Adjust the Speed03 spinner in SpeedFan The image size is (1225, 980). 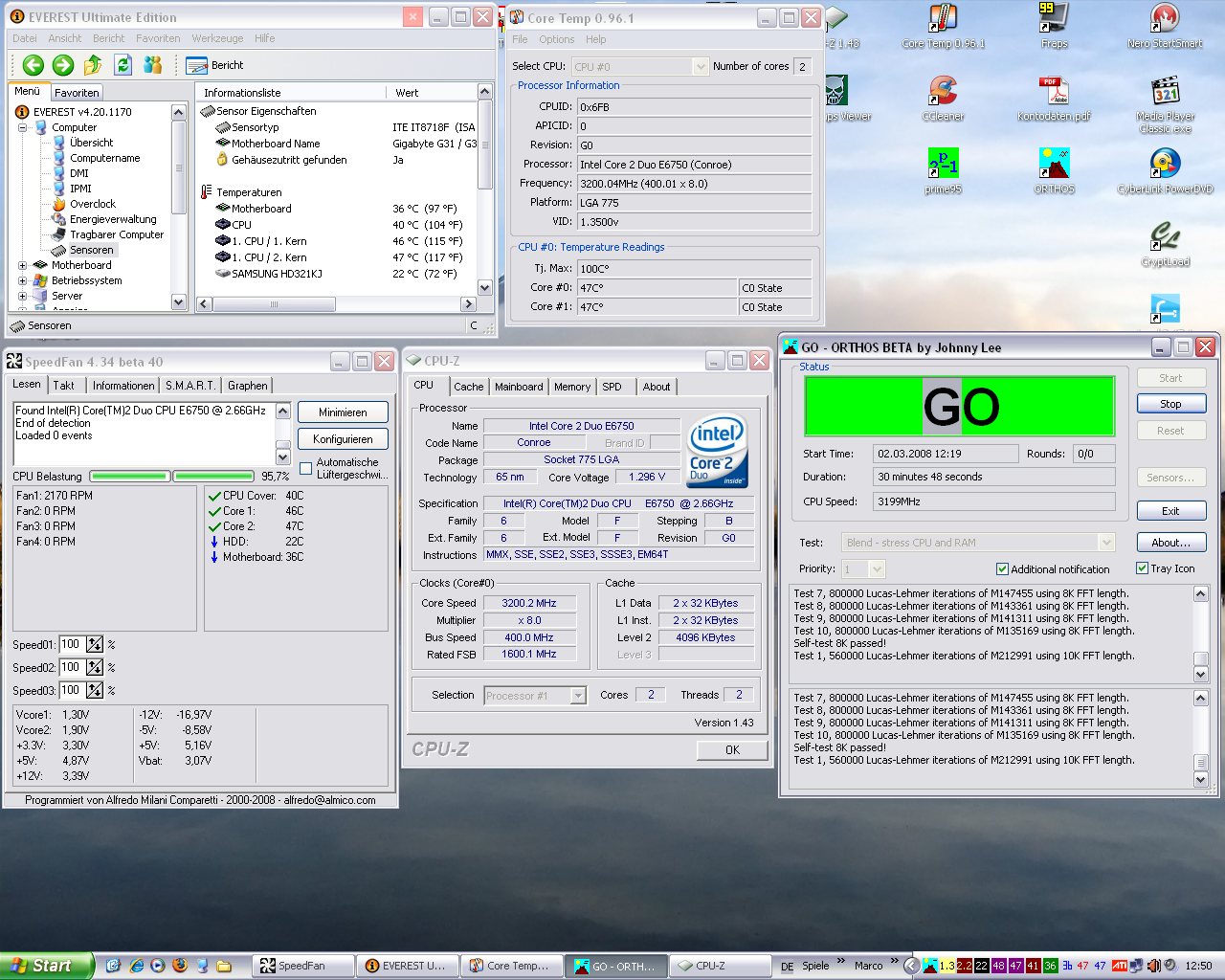[95, 690]
